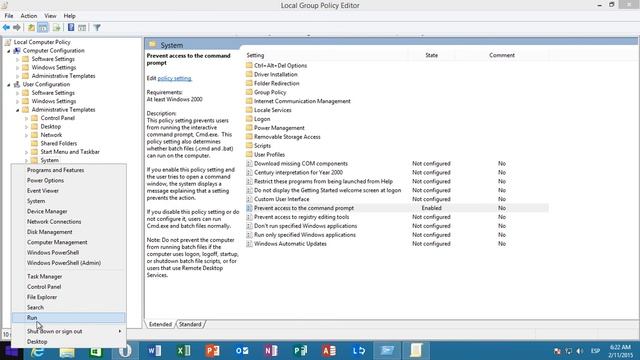Switch to the Extended tab

[x=160, y=324]
